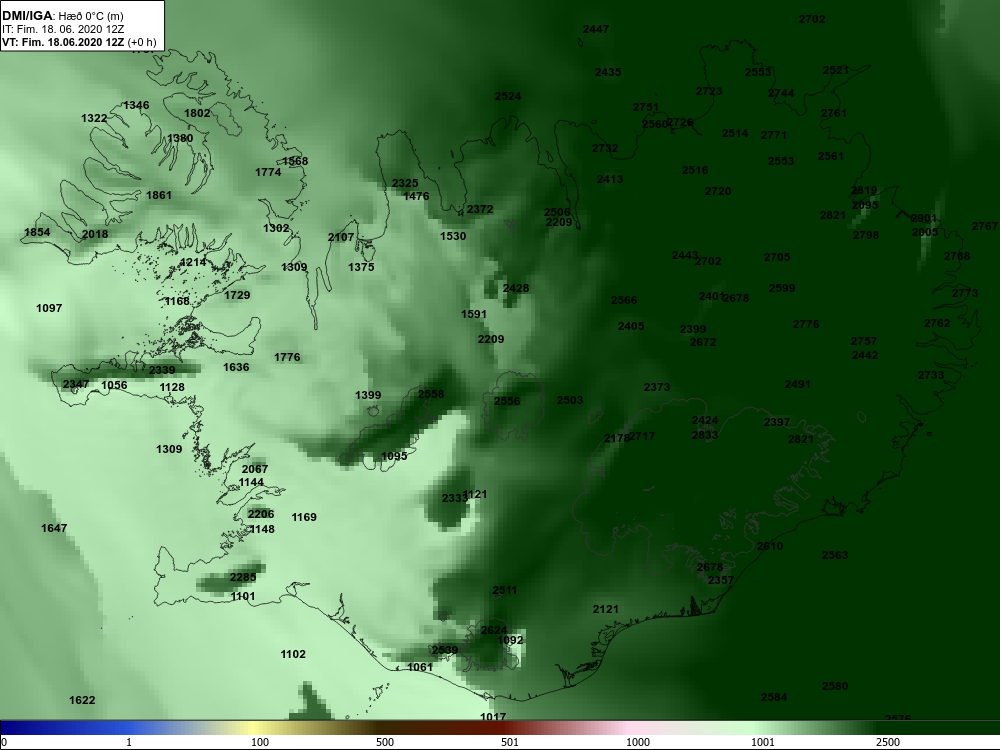Click the 1647 value in southwest sea

tap(54, 528)
